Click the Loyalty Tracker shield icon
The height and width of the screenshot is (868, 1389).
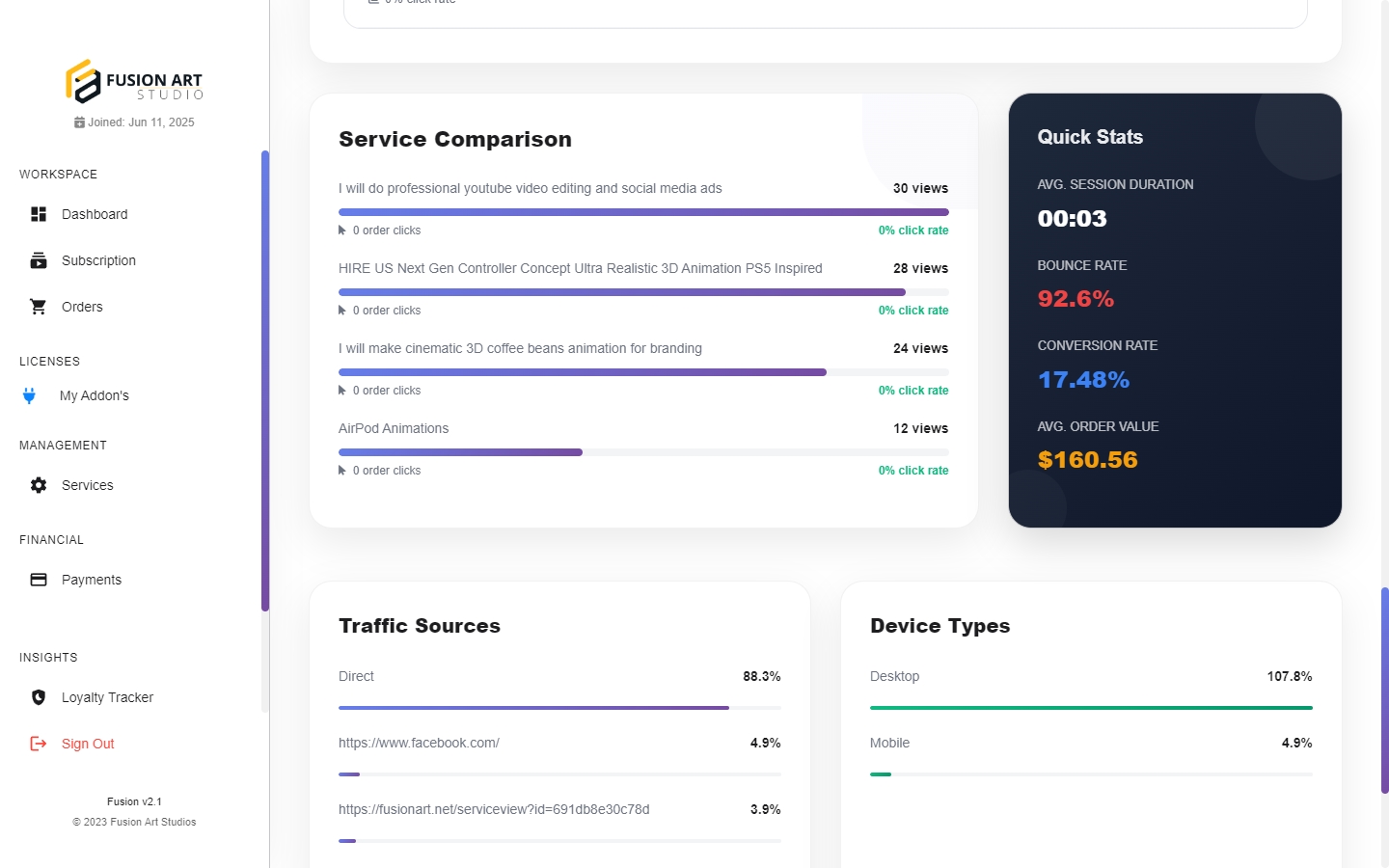(39, 697)
